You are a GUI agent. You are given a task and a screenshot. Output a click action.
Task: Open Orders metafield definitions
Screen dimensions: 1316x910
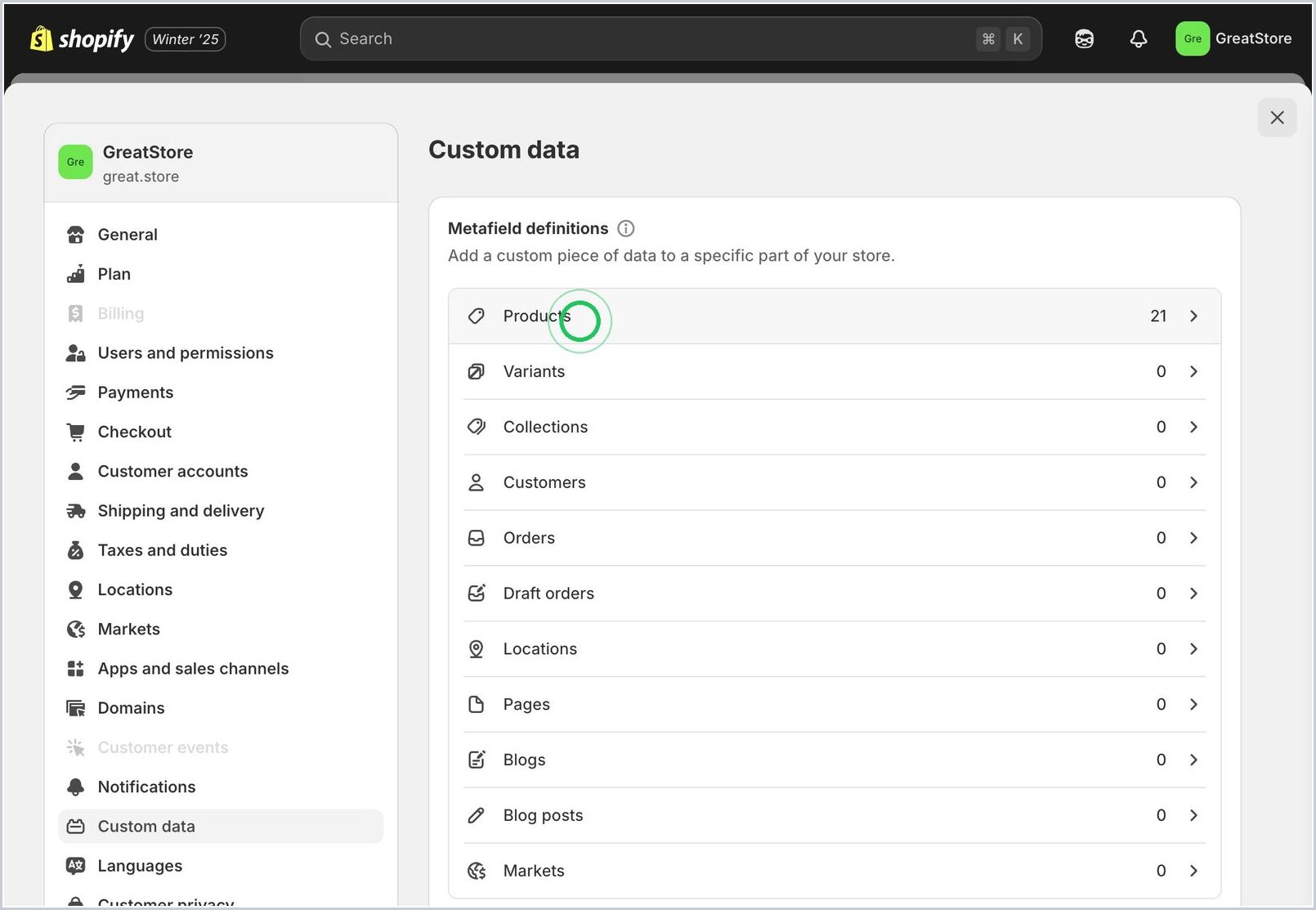click(835, 538)
